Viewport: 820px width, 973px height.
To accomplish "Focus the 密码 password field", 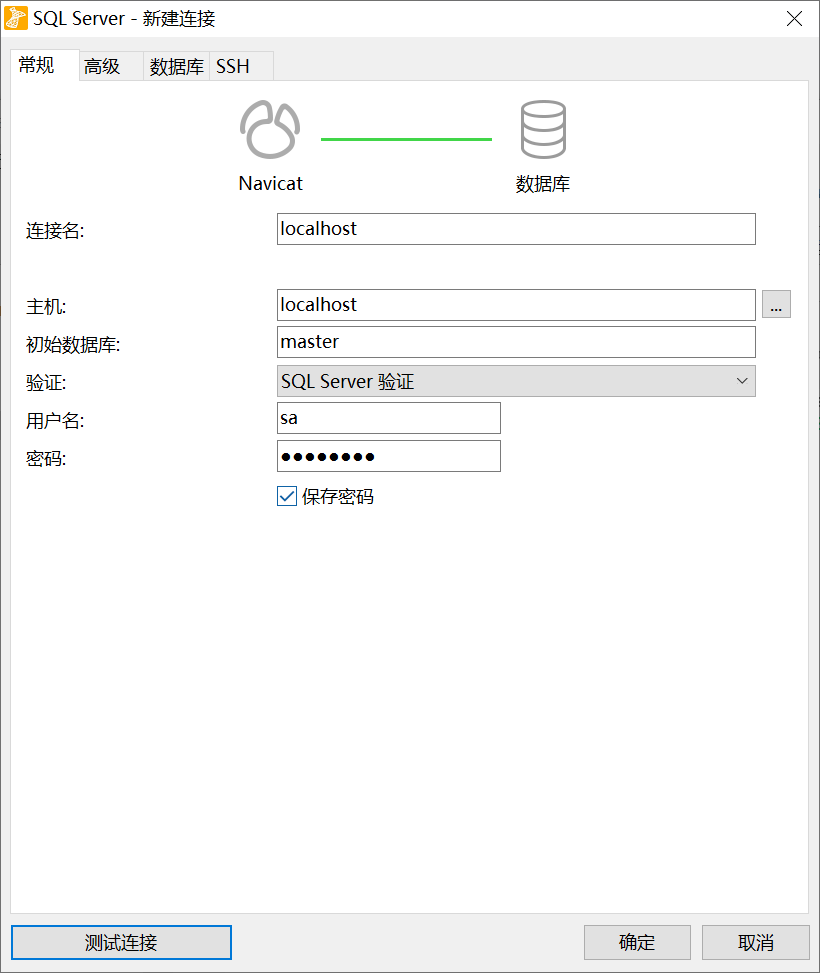I will pyautogui.click(x=388, y=456).
